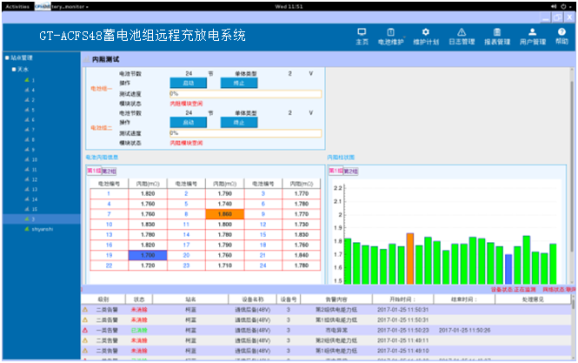Switch to 第2组 tab in bar chart panel

point(351,171)
